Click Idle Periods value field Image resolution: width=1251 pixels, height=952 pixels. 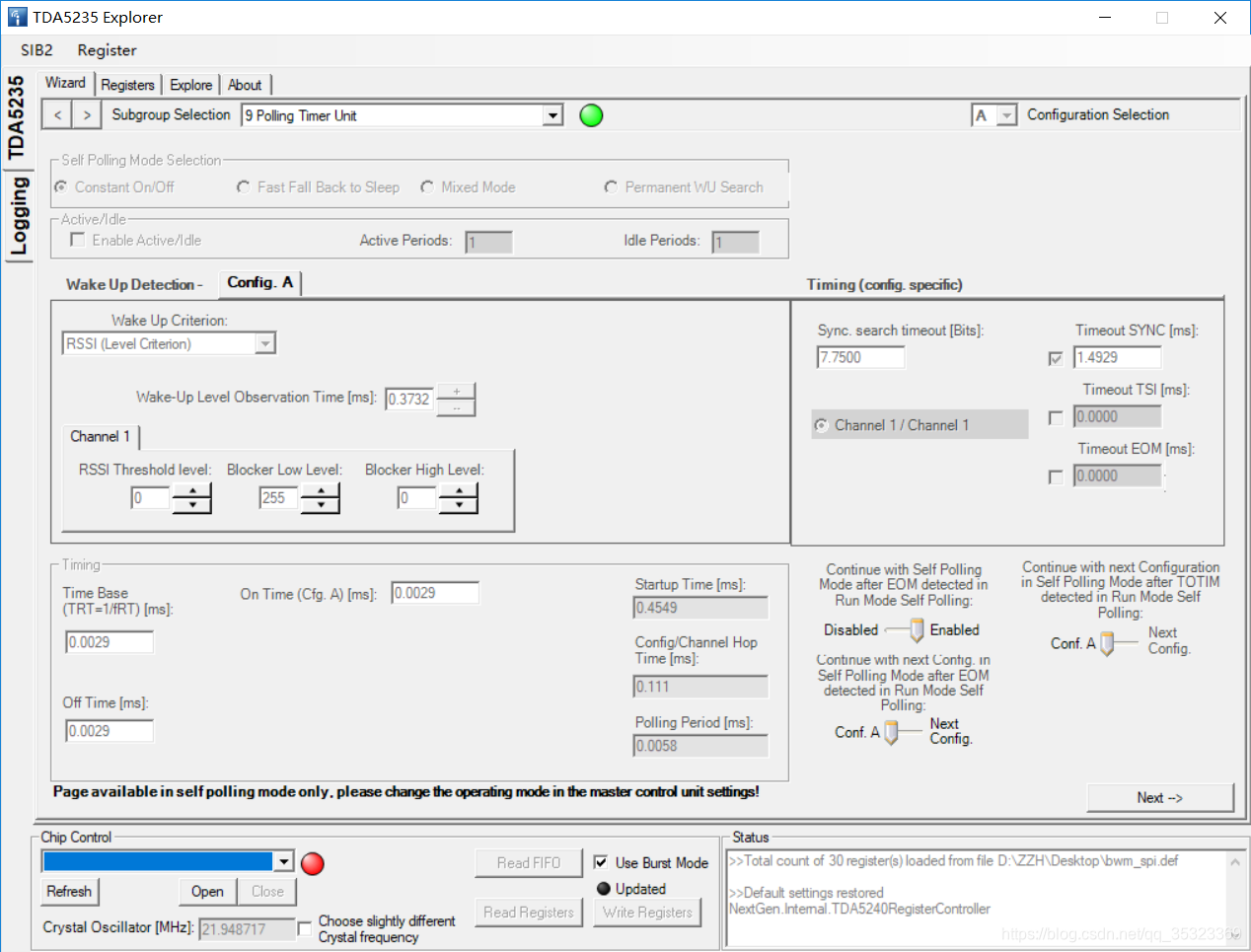click(735, 242)
